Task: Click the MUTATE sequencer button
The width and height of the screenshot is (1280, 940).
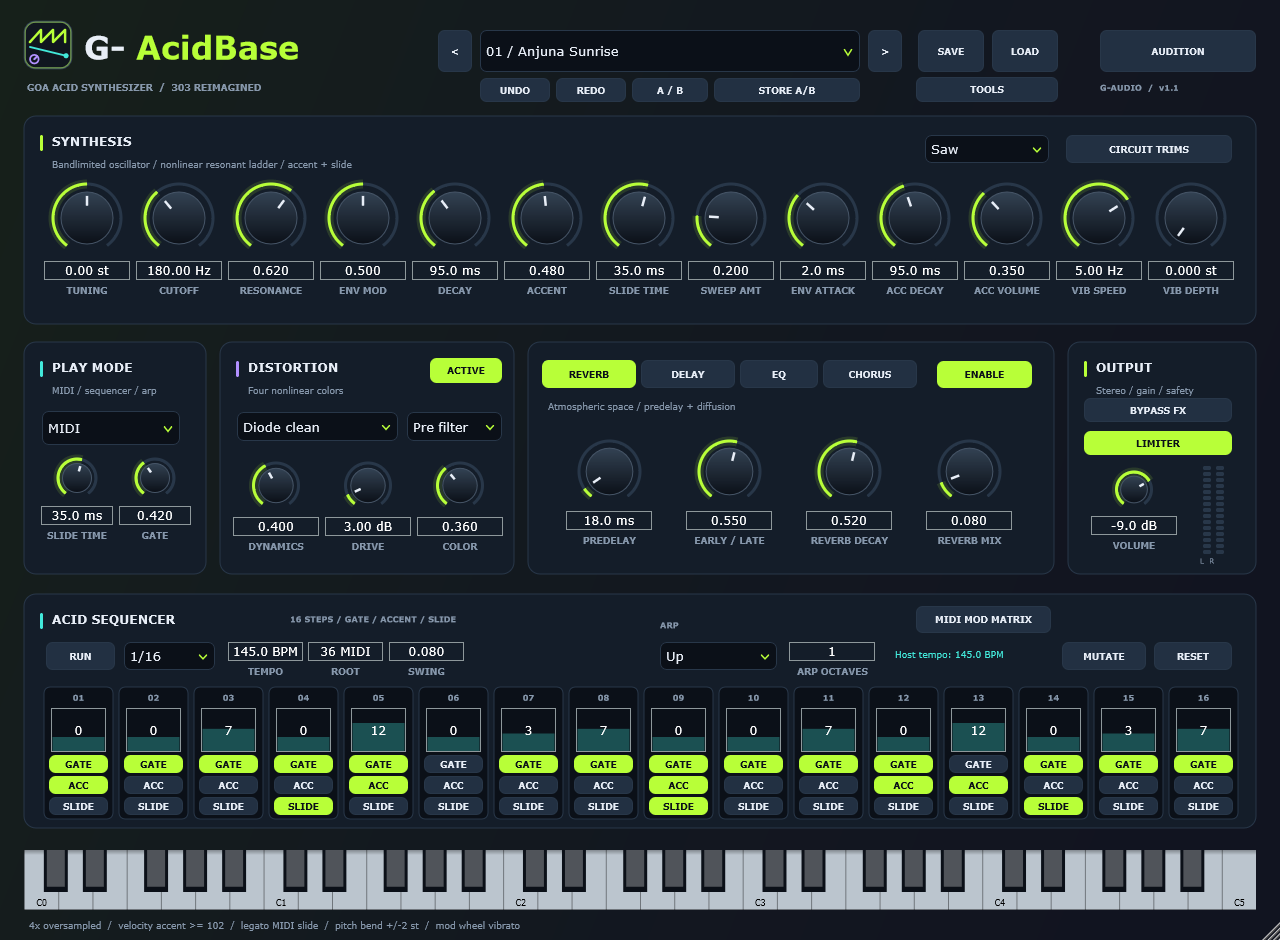Action: tap(1104, 656)
